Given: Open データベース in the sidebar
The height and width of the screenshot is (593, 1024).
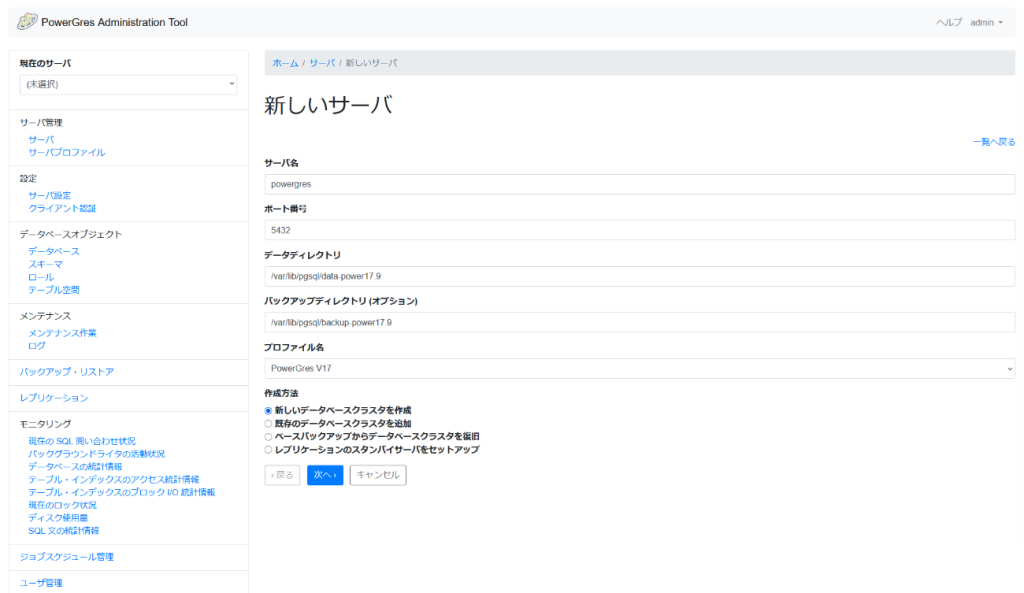Looking at the screenshot, I should pos(54,251).
